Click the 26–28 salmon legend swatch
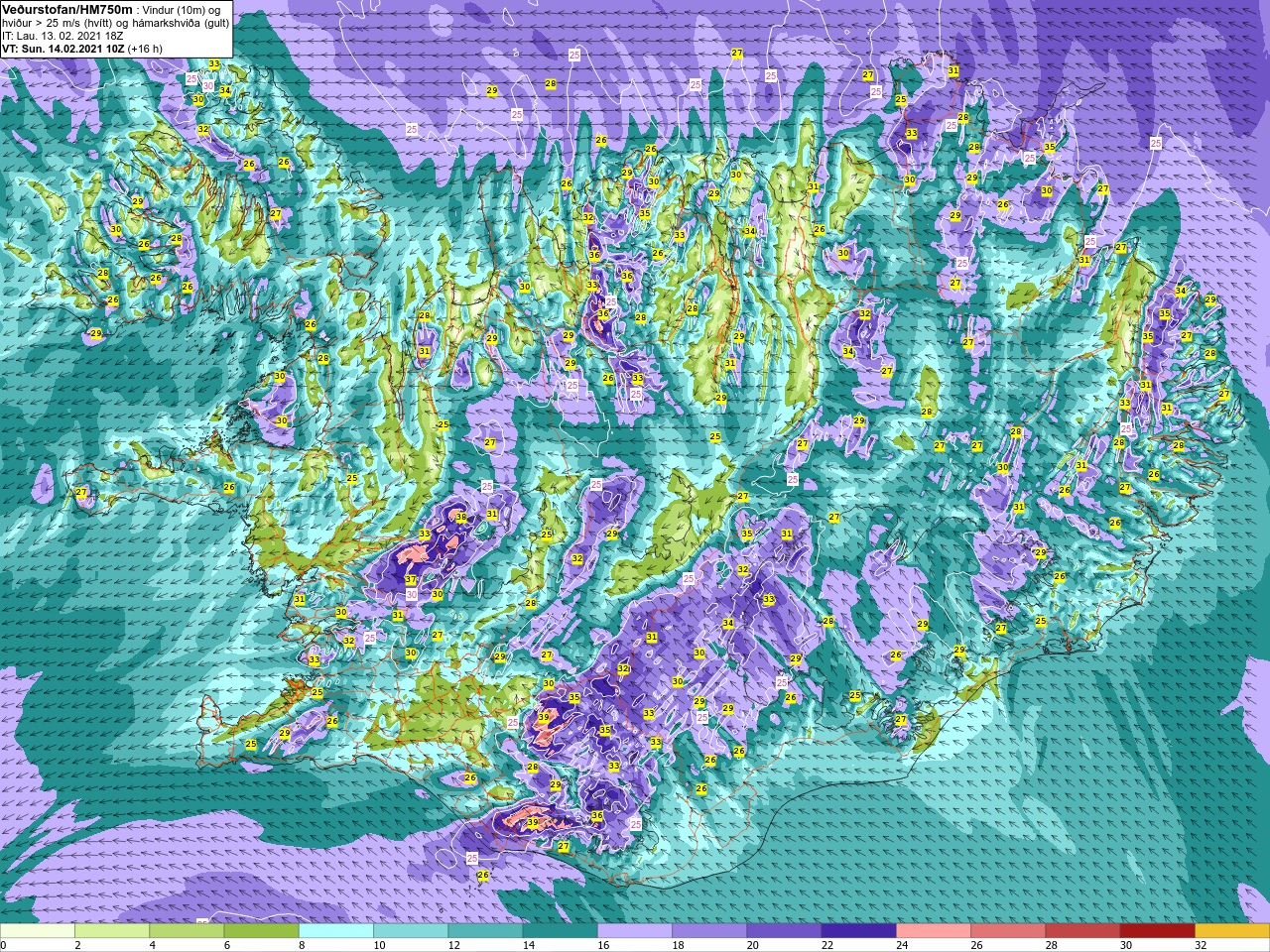The image size is (1270, 952). pos(1008,930)
